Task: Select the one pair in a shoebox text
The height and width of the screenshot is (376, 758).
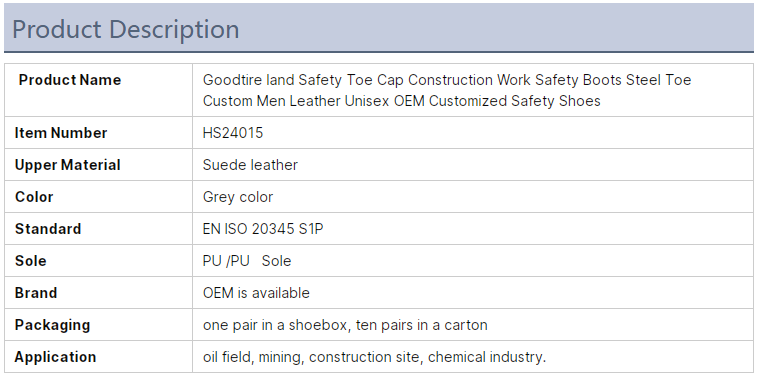Action: tap(277, 325)
